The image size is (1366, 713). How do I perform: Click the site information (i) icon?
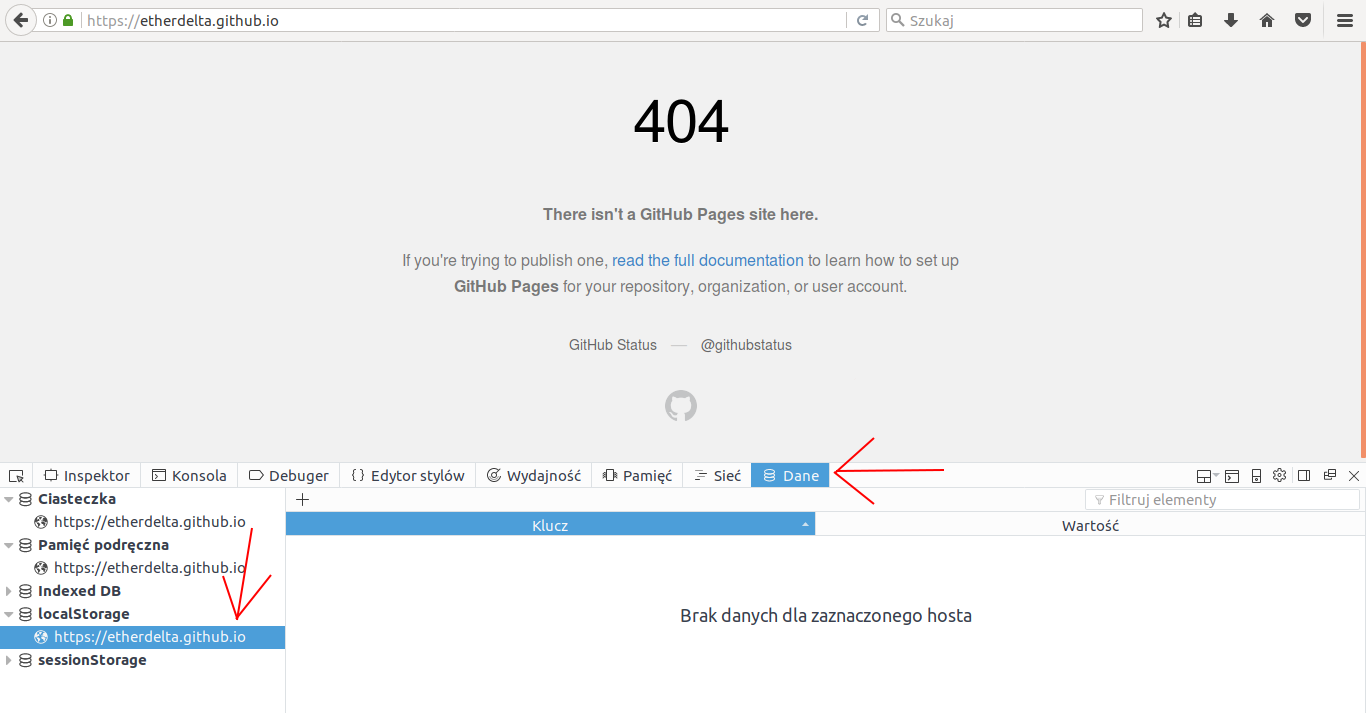(x=50, y=20)
